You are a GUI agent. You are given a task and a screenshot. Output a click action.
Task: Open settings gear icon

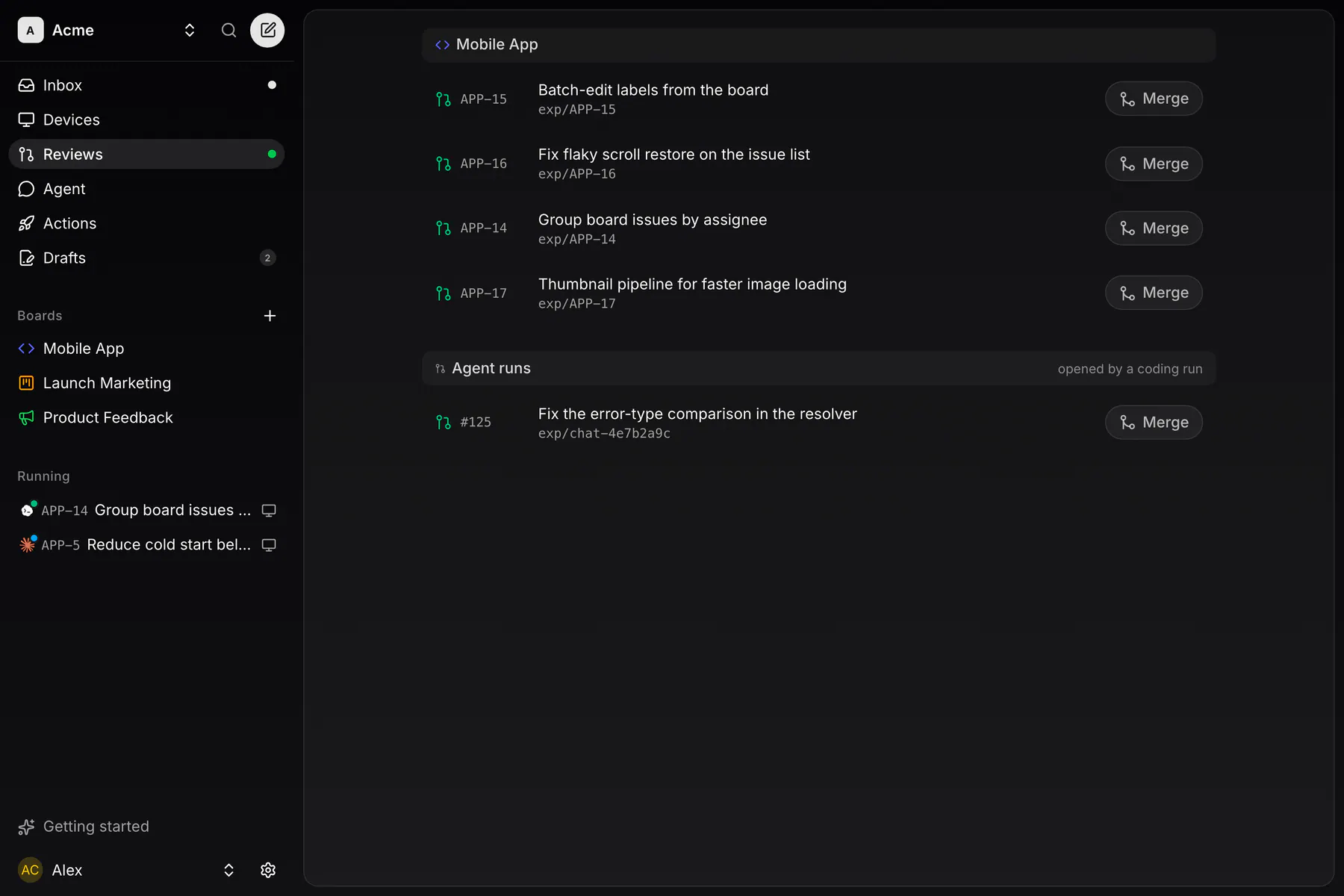click(x=268, y=870)
